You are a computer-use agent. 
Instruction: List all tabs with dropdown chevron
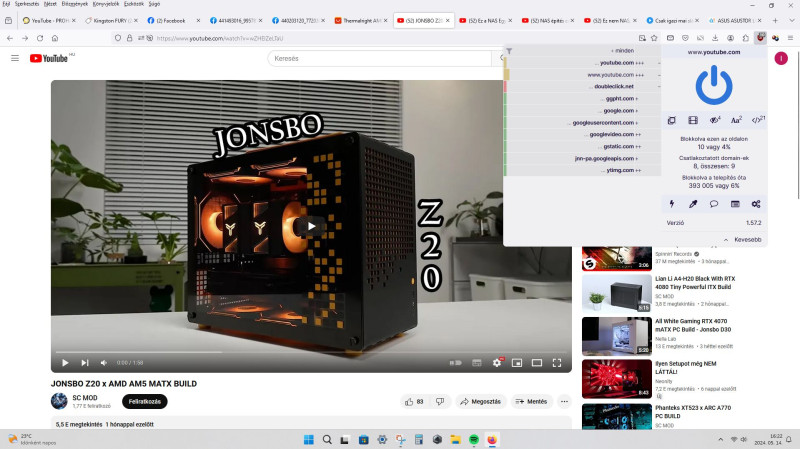(x=791, y=20)
